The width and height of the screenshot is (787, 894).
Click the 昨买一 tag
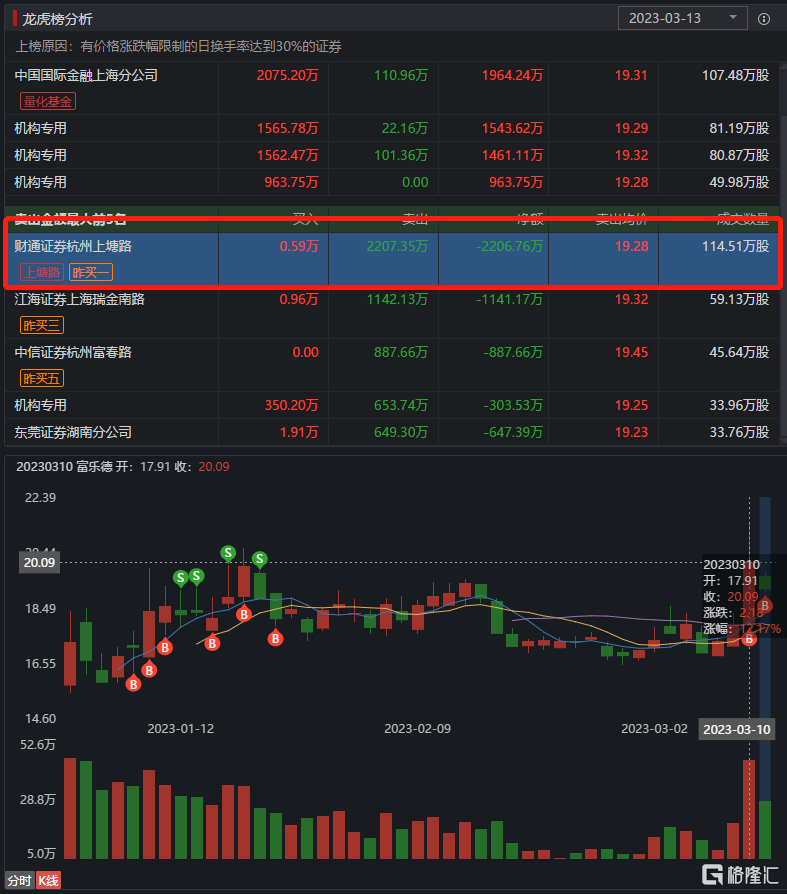91,273
